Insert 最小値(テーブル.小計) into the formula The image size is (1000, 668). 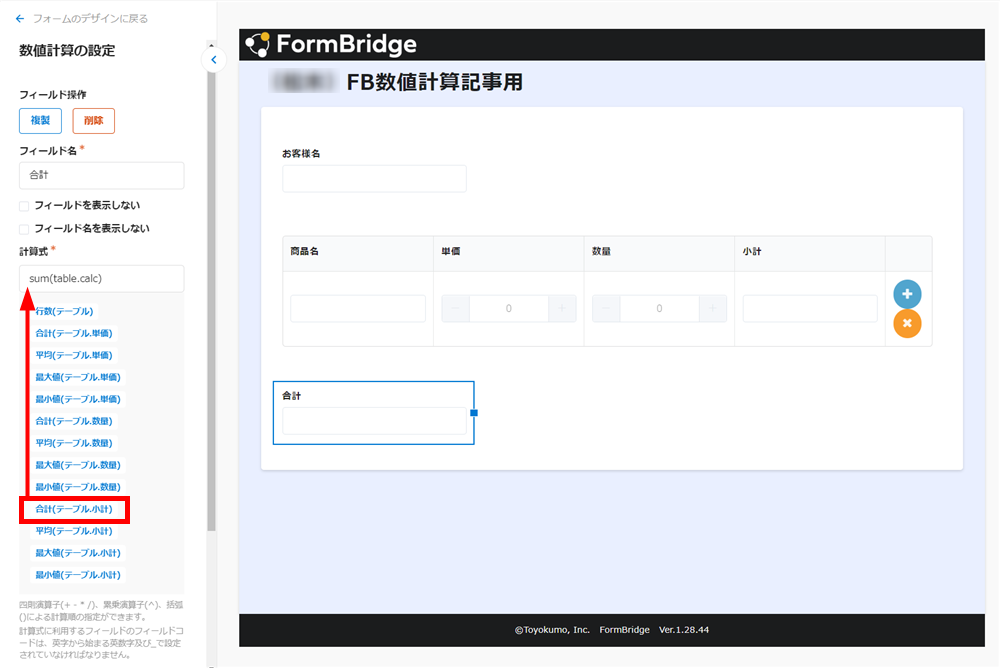click(x=78, y=575)
